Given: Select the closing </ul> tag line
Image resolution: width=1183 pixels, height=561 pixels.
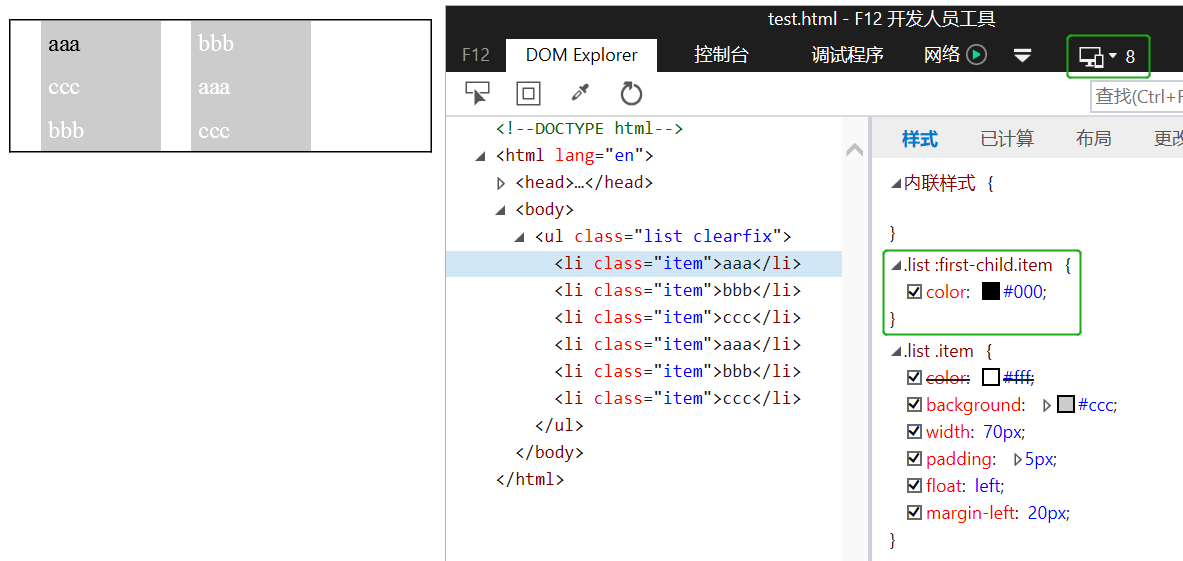Looking at the screenshot, I should tap(559, 425).
